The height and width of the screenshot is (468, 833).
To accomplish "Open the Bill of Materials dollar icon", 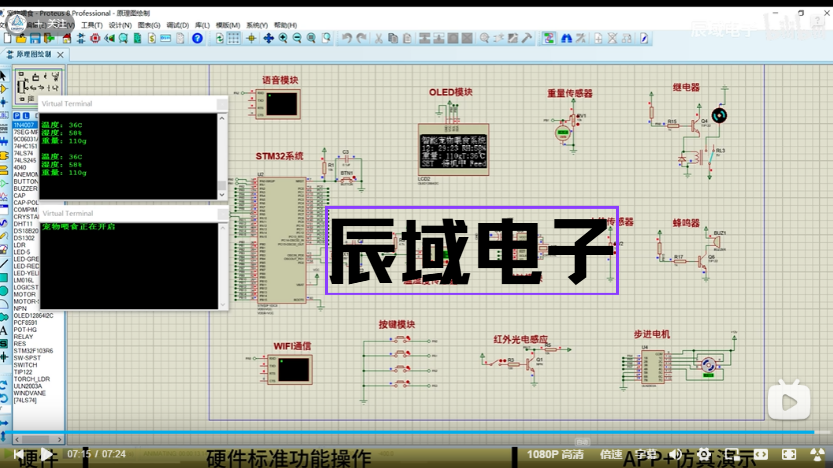I will click(151, 38).
